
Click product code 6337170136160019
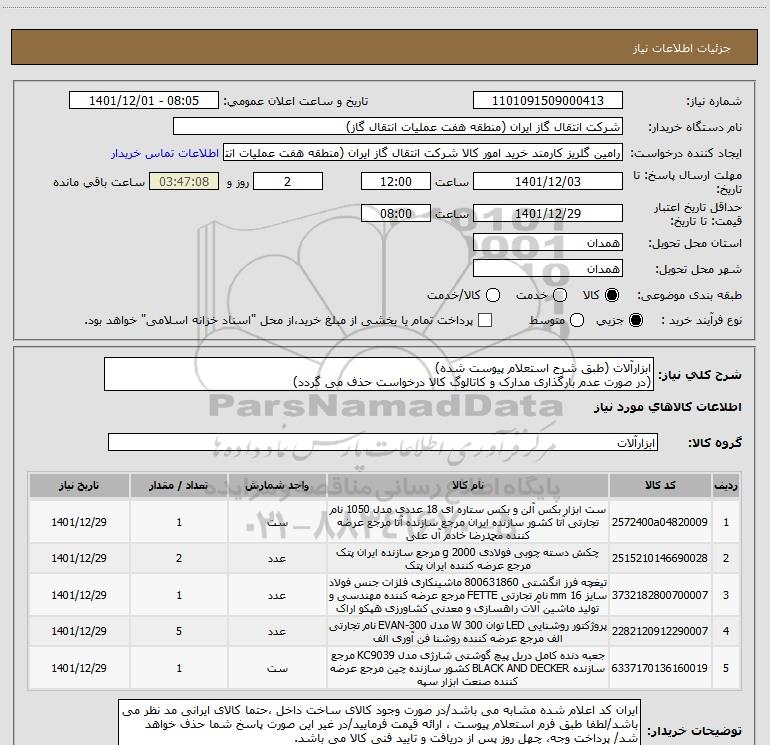pos(660,668)
